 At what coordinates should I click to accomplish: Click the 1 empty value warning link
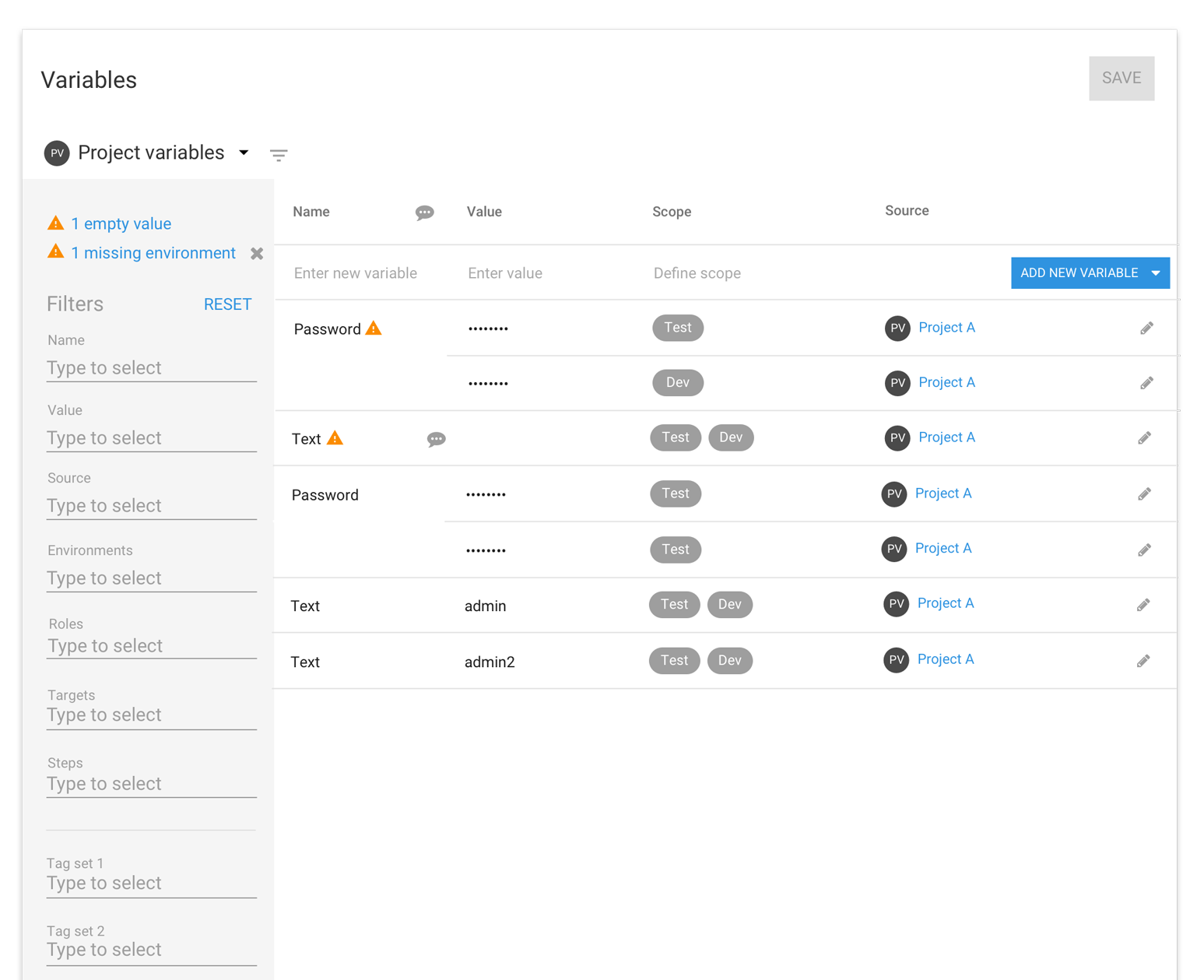(x=121, y=223)
